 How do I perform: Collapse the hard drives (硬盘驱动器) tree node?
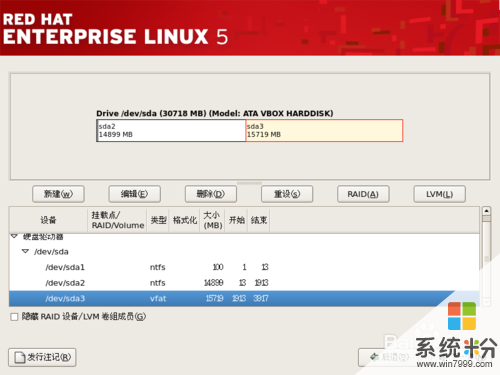(x=14, y=236)
